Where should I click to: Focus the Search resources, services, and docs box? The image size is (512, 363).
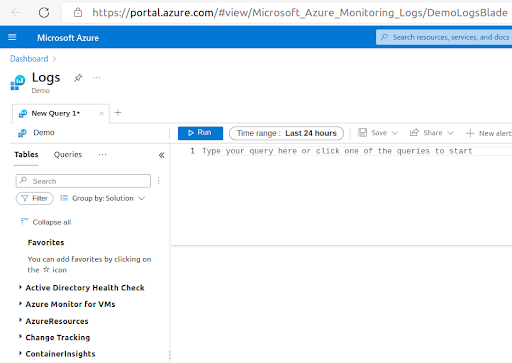click(x=444, y=37)
